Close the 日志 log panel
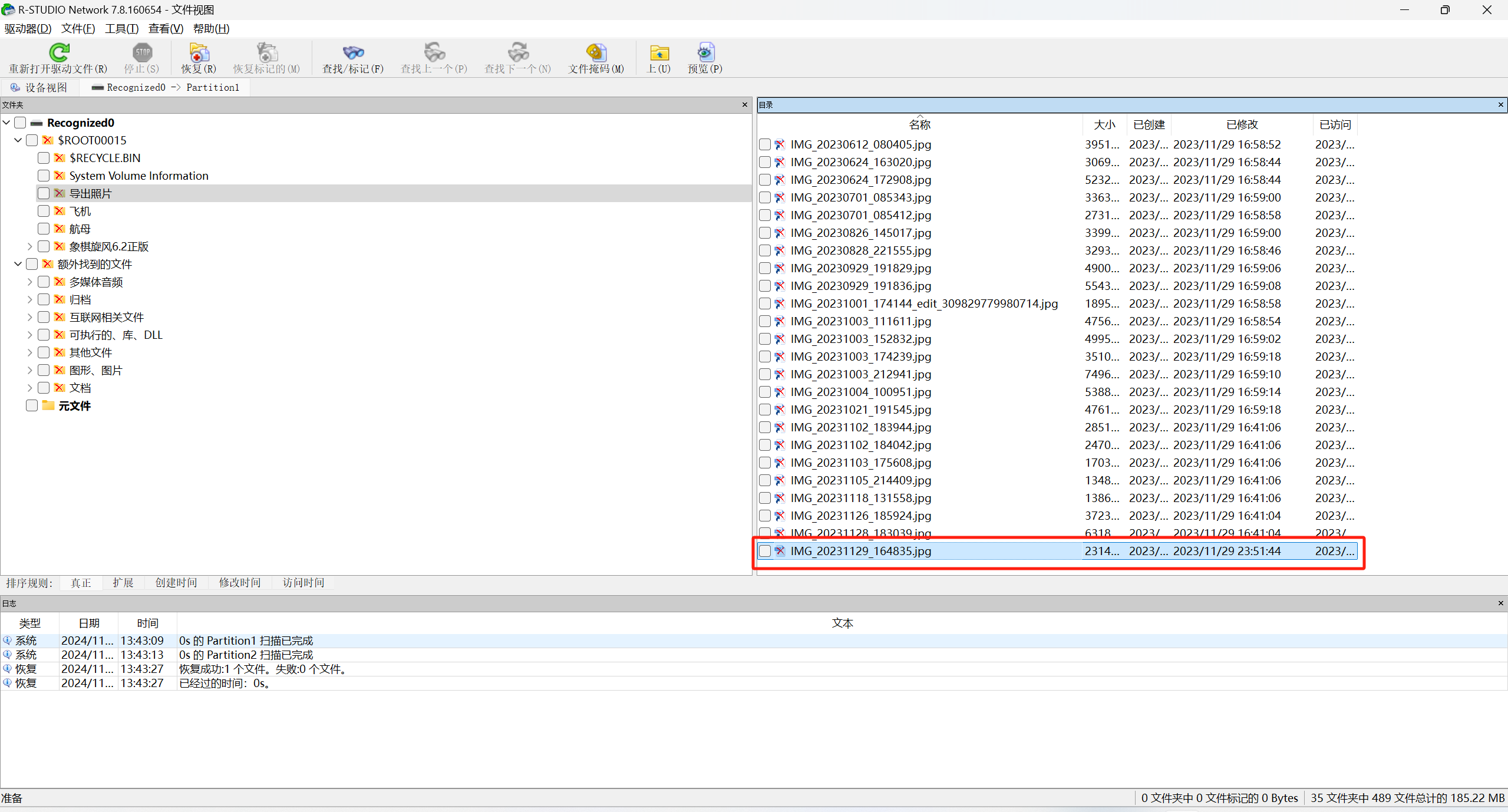 [x=1500, y=603]
